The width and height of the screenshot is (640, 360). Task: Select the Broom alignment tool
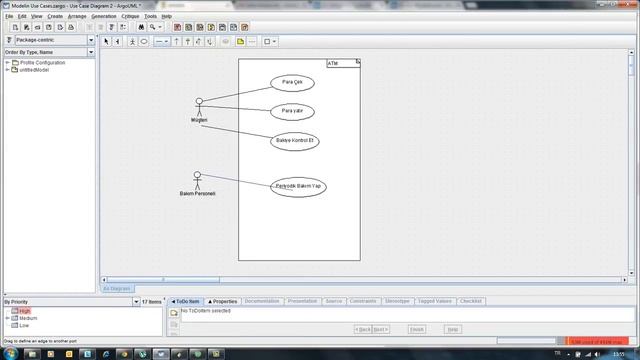point(118,42)
